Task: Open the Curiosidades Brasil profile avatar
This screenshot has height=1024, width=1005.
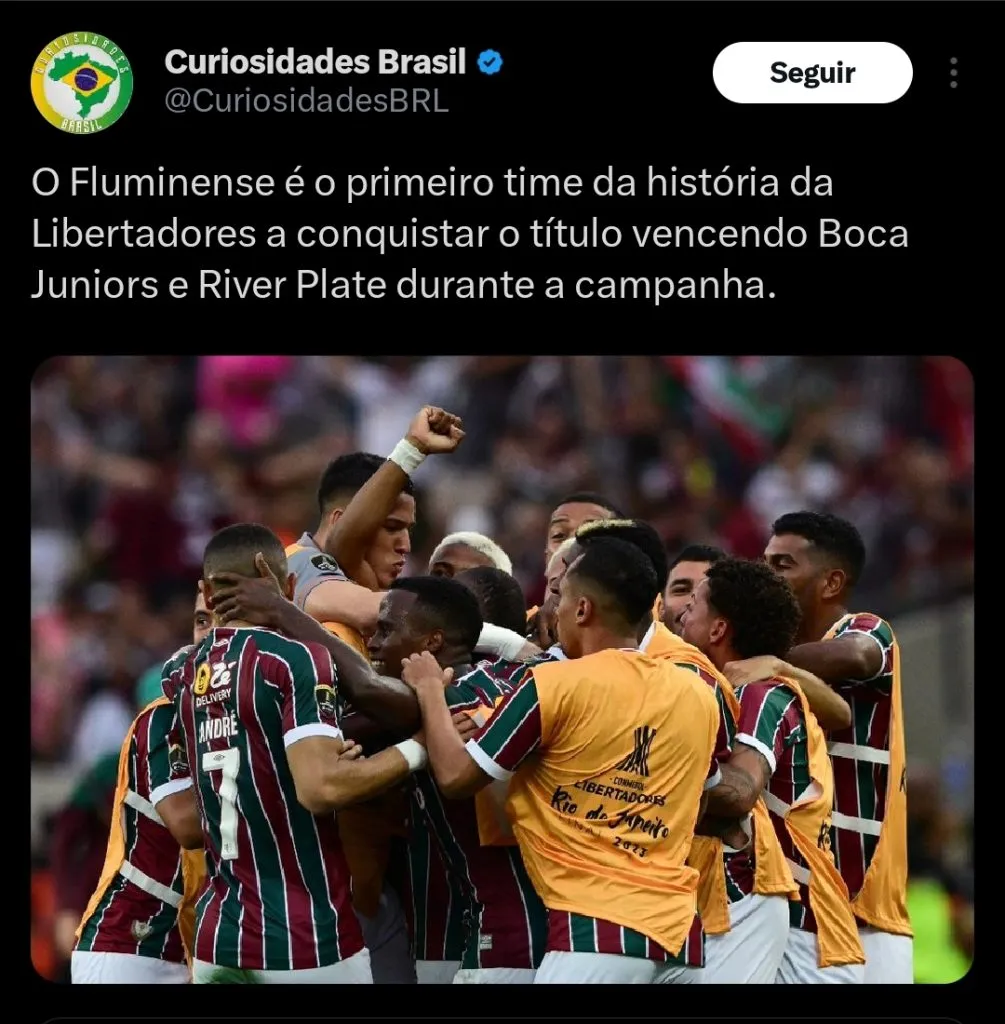Action: [x=82, y=82]
